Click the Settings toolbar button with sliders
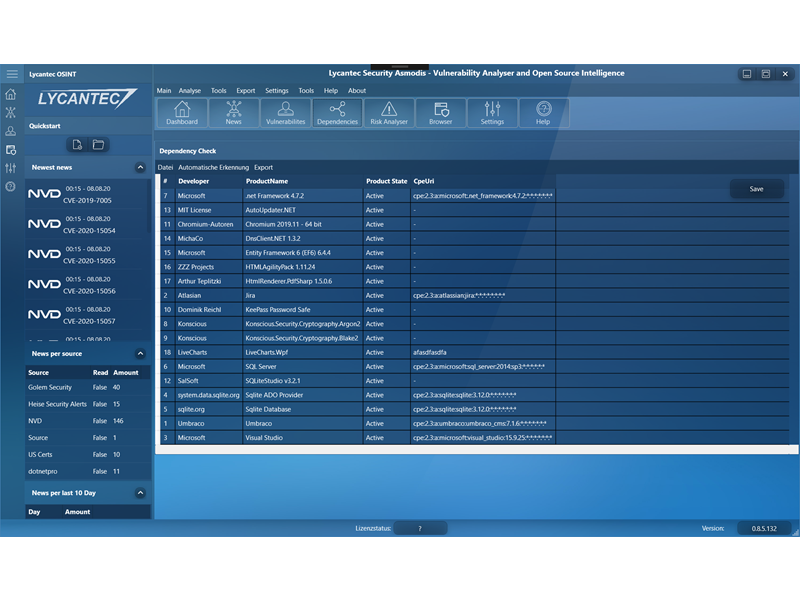 click(492, 113)
